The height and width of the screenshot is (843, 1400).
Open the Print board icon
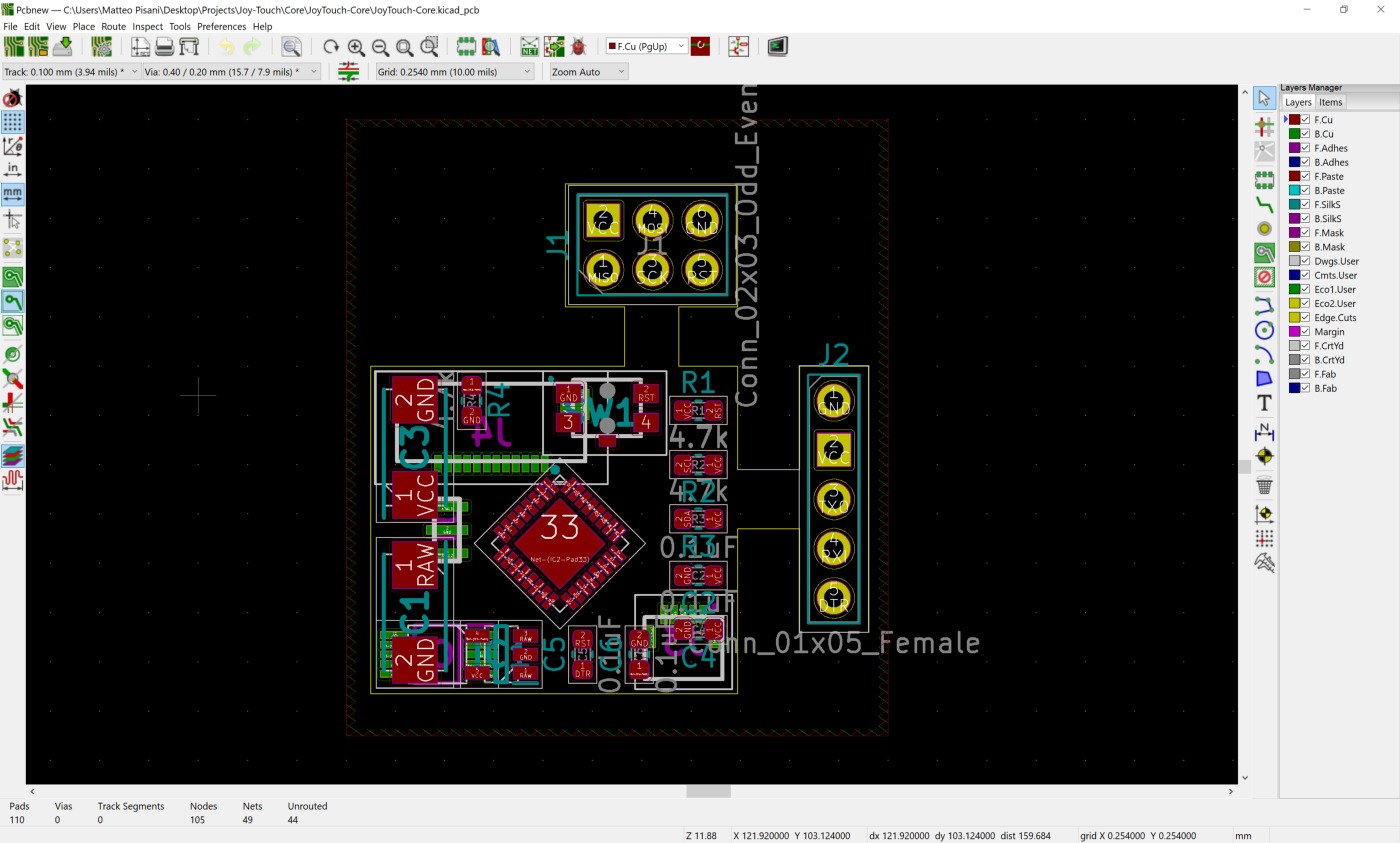[165, 47]
